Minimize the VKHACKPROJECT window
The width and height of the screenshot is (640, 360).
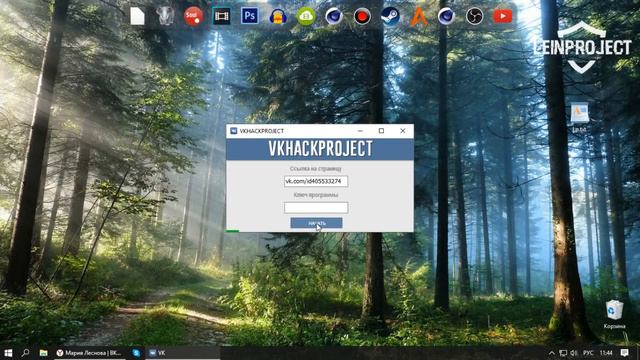[x=360, y=131]
